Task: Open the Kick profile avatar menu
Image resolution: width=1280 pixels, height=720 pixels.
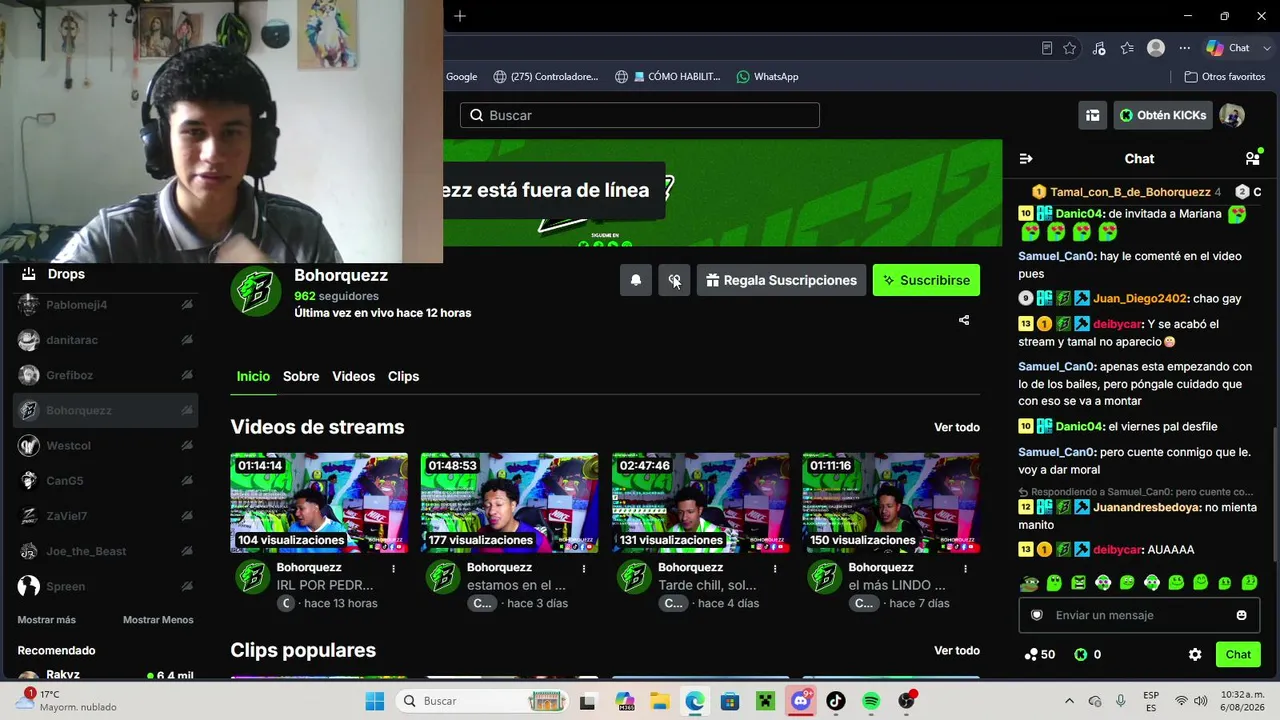Action: 1232,115
